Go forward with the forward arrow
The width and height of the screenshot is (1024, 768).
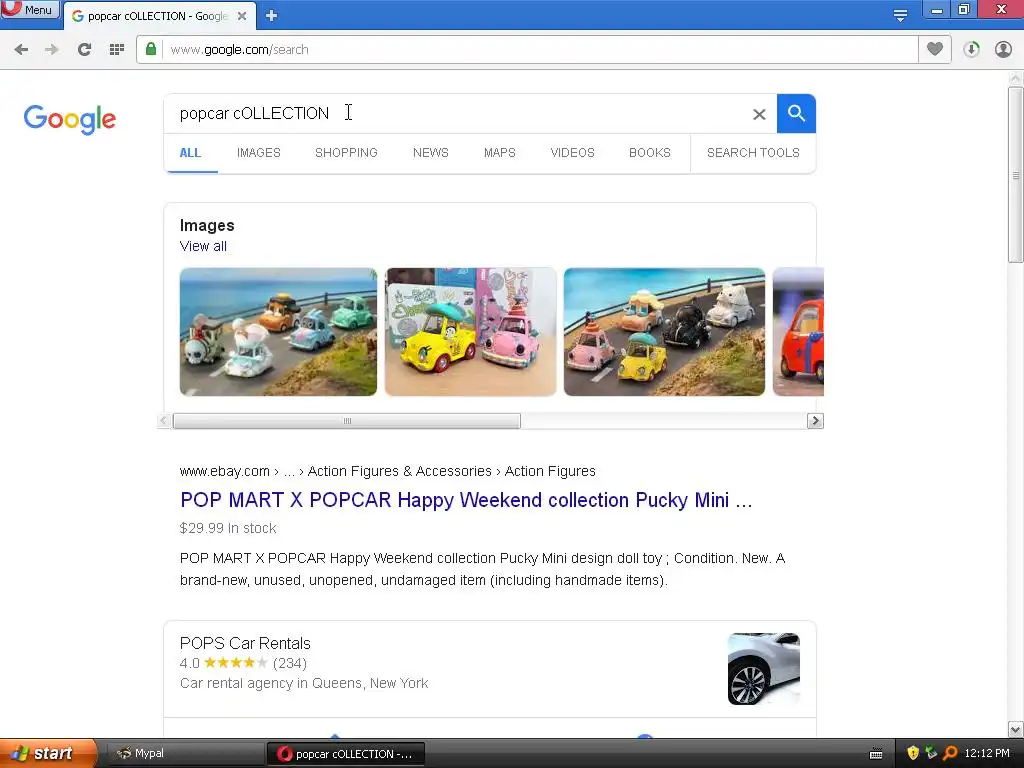52,50
